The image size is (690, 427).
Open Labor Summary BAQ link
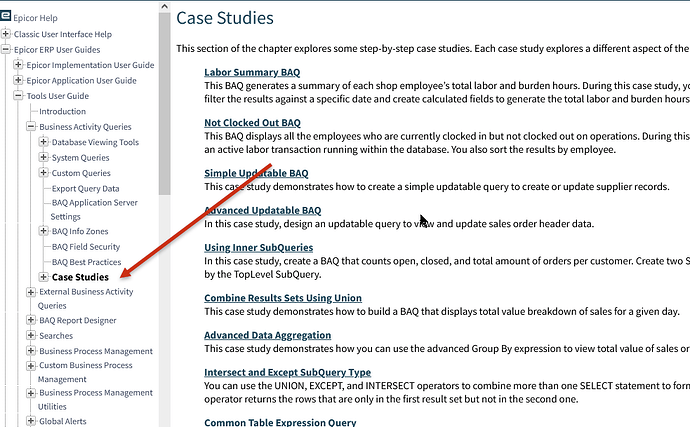point(252,72)
